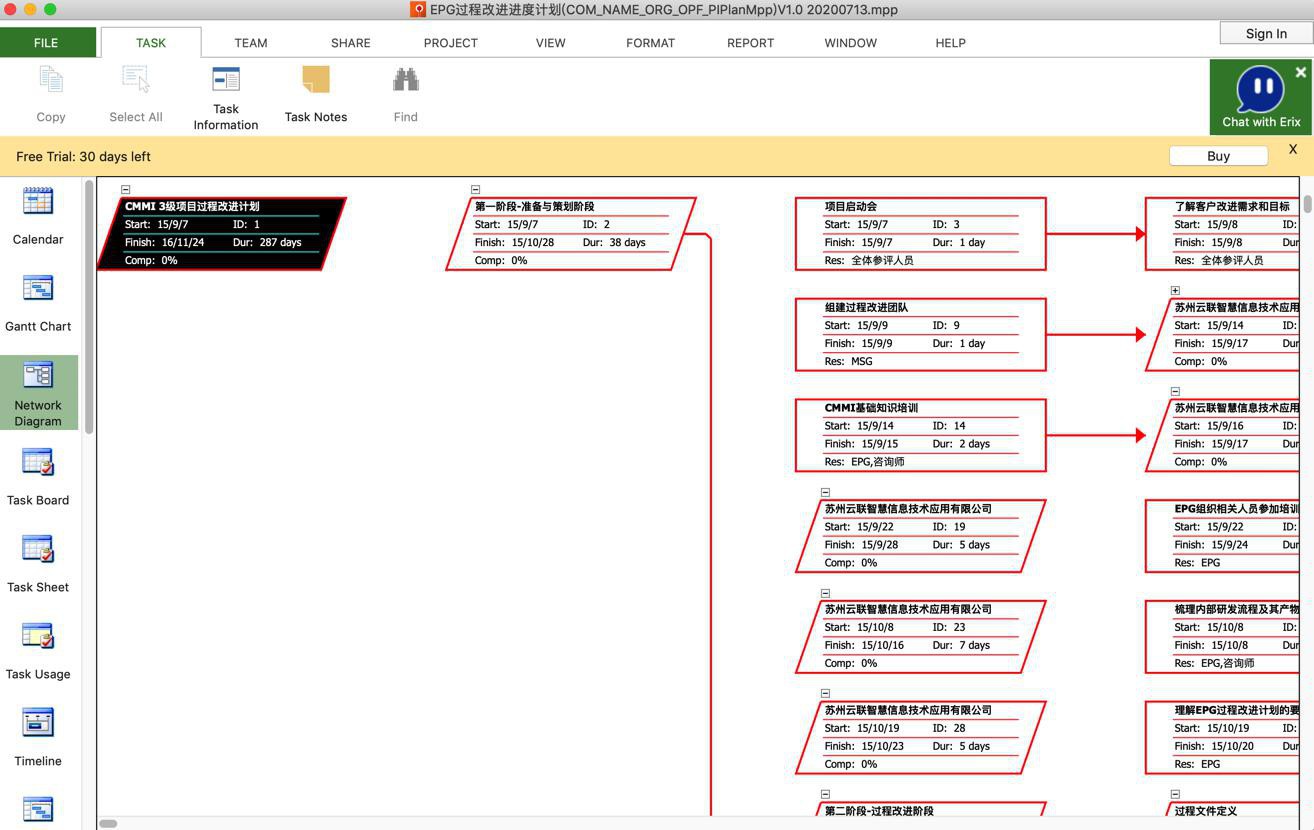1314x830 pixels.
Task: Collapse summary node with ID 19
Action: click(826, 492)
